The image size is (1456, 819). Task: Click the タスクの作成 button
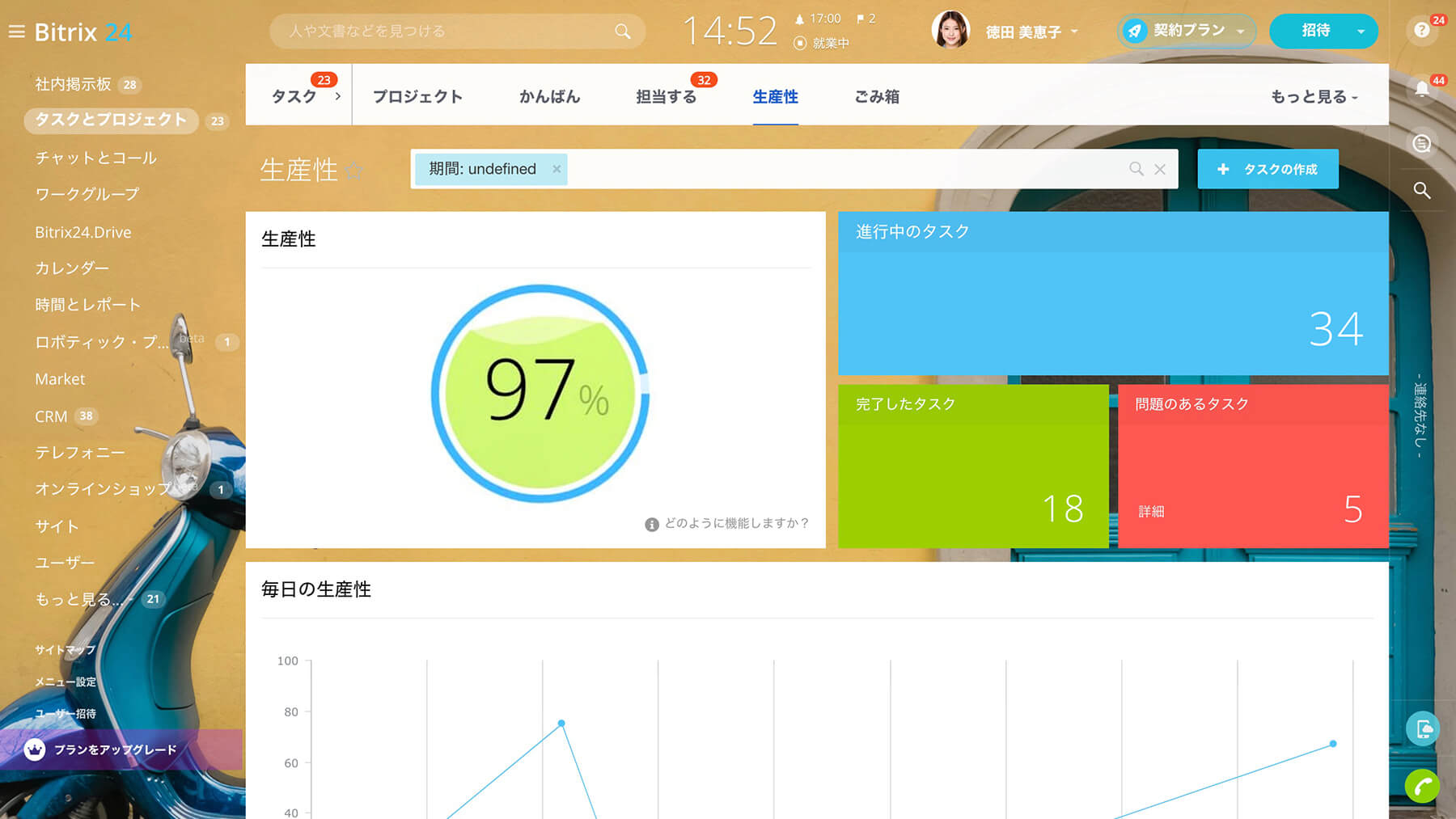click(x=1268, y=169)
